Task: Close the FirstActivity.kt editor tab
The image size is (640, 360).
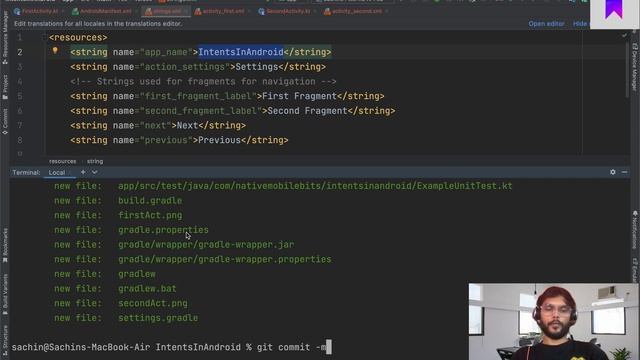Action: coord(63,11)
